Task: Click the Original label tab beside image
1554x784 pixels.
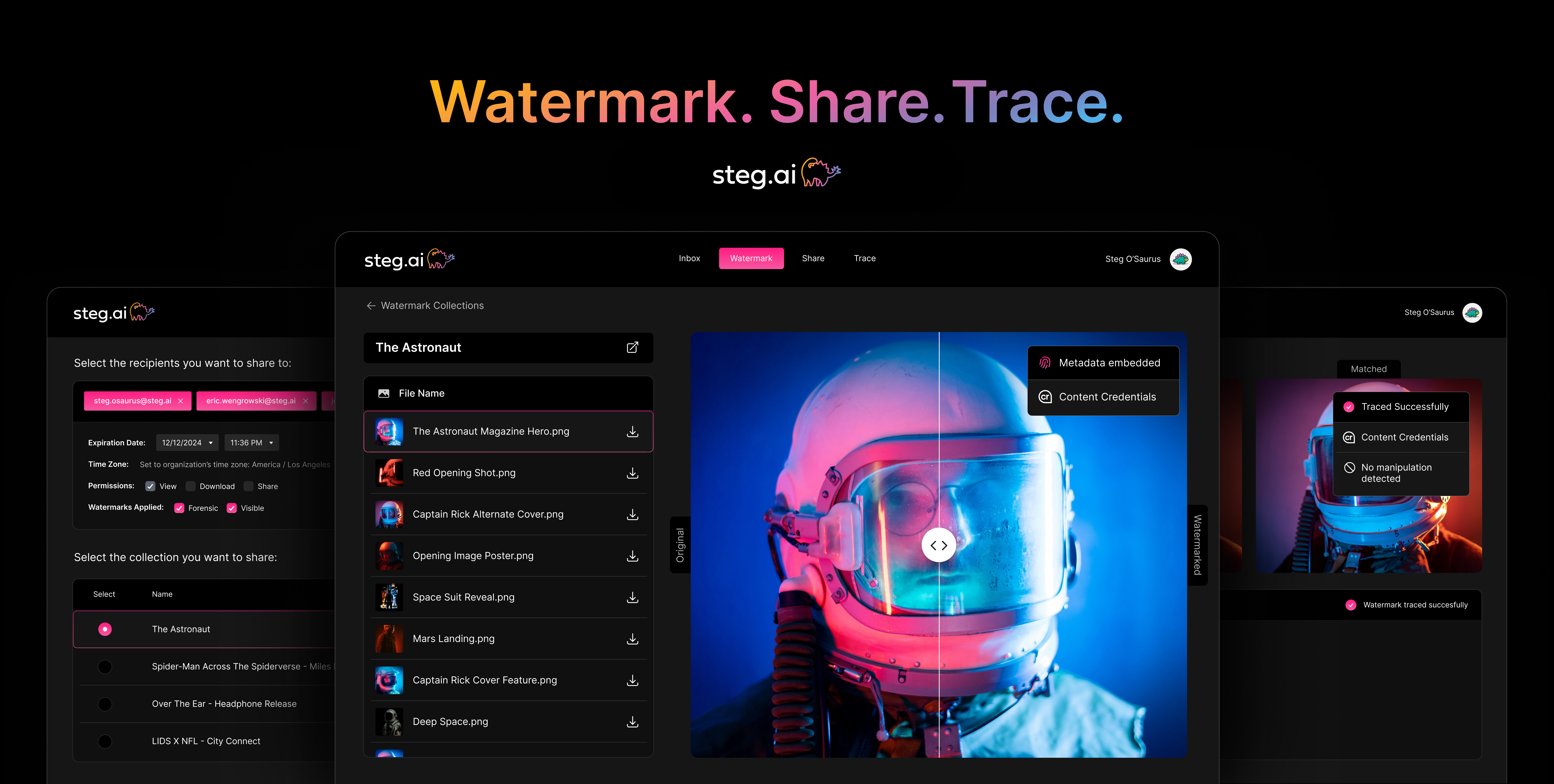Action: 680,545
